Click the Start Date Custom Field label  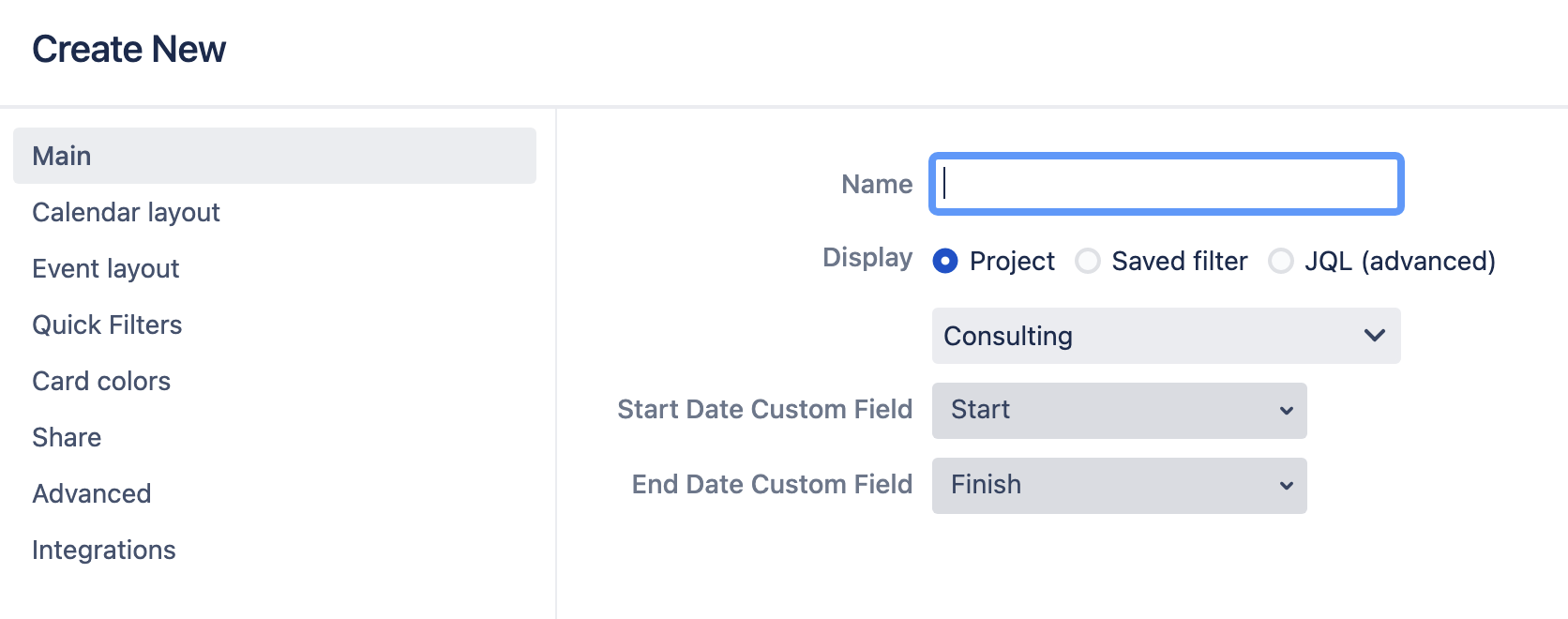tap(764, 409)
